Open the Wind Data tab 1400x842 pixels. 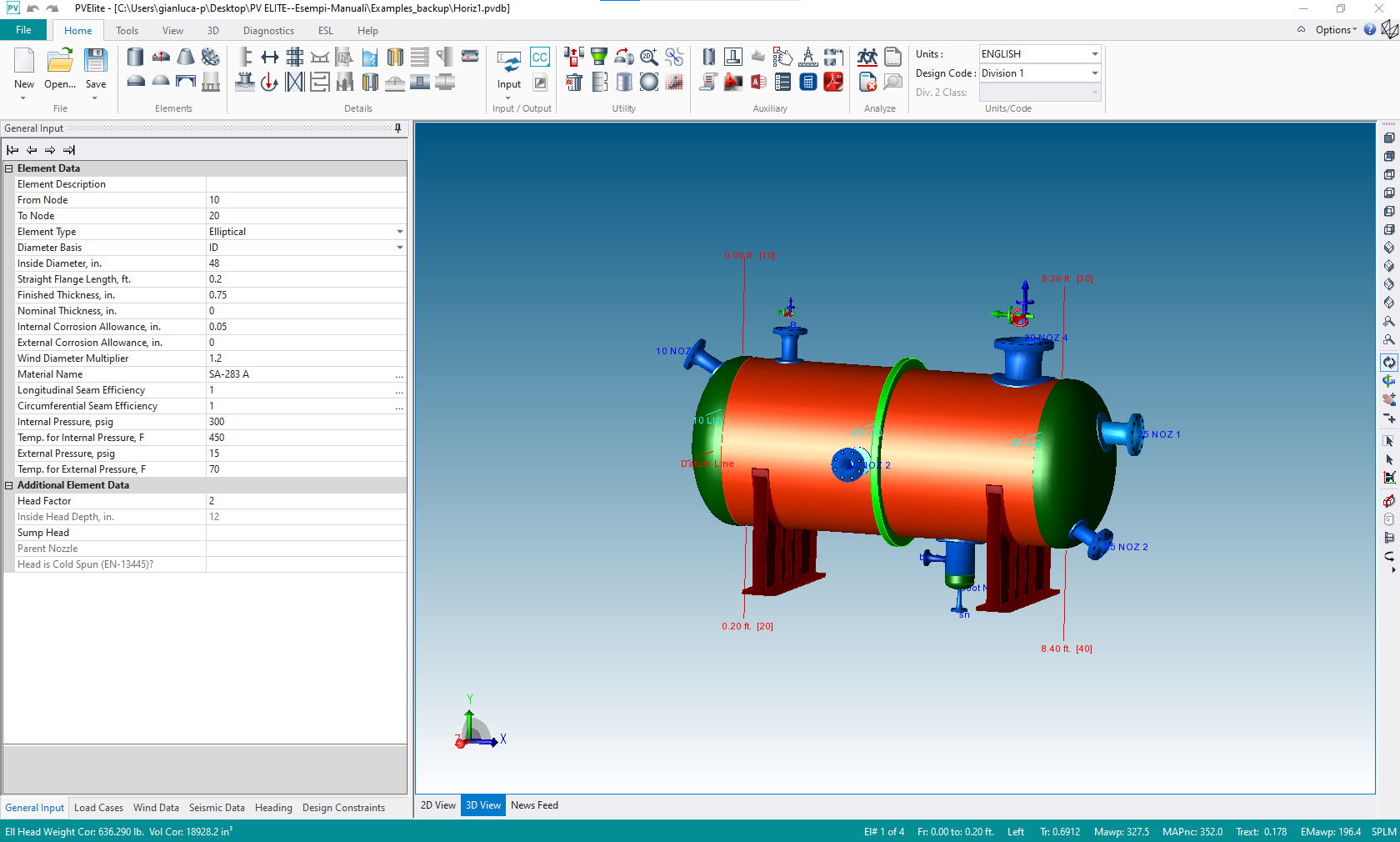coord(156,808)
